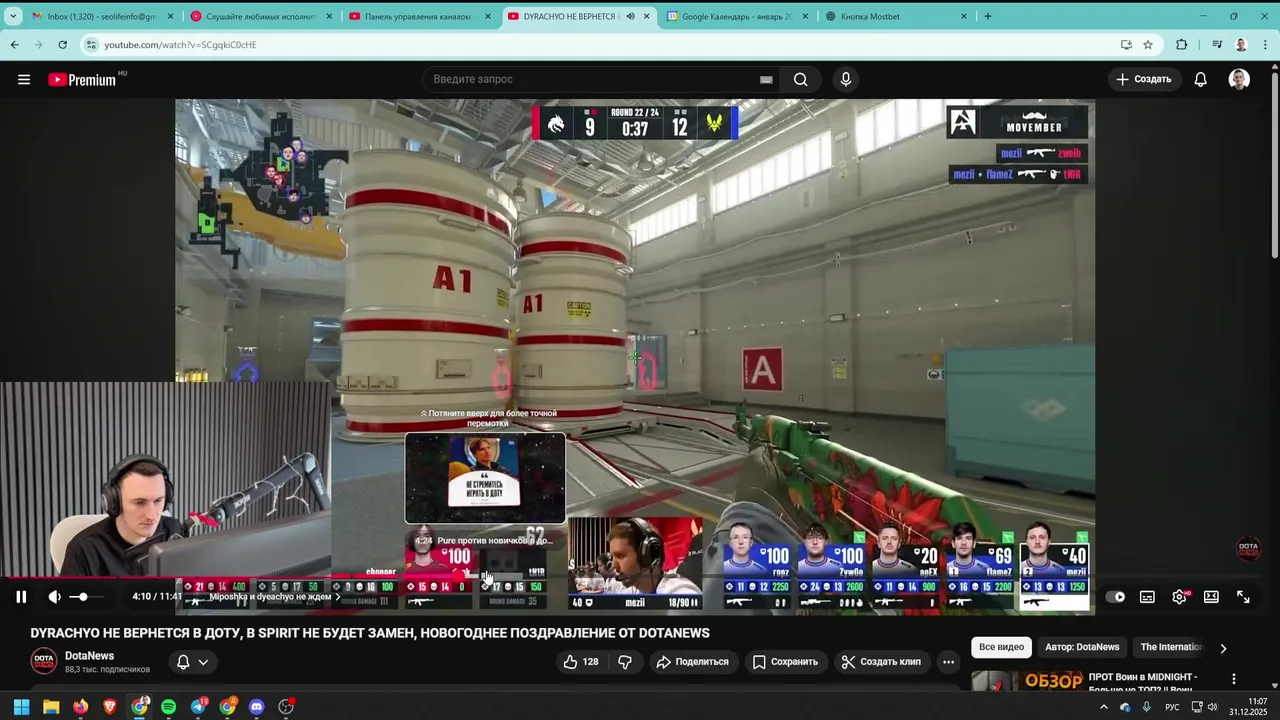
Task: Select 'The Internation' chip
Action: (1170, 647)
